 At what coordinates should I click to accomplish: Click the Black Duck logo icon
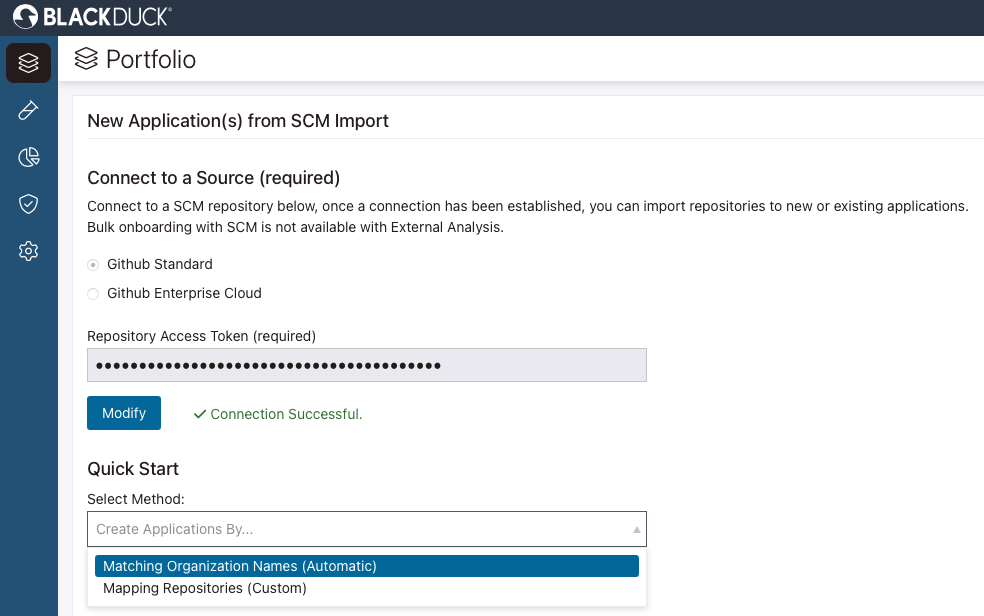coord(25,16)
